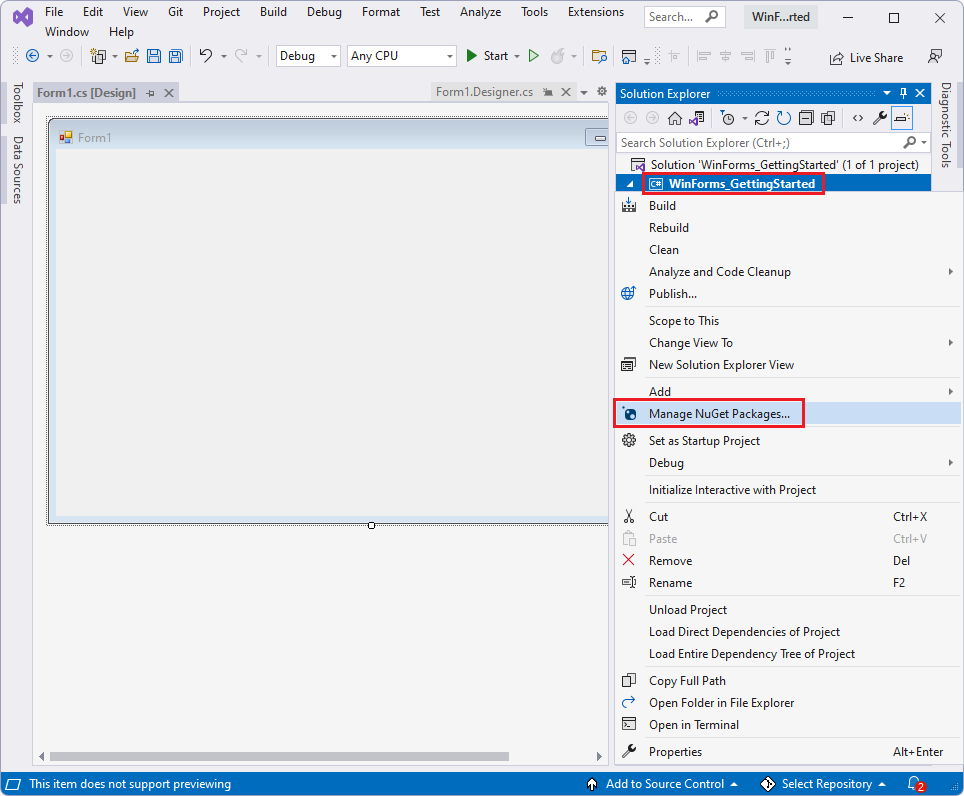Viewport: 964px width, 796px height.
Task: Collapse the WinForms_GettingStarted project node
Action: point(629,183)
